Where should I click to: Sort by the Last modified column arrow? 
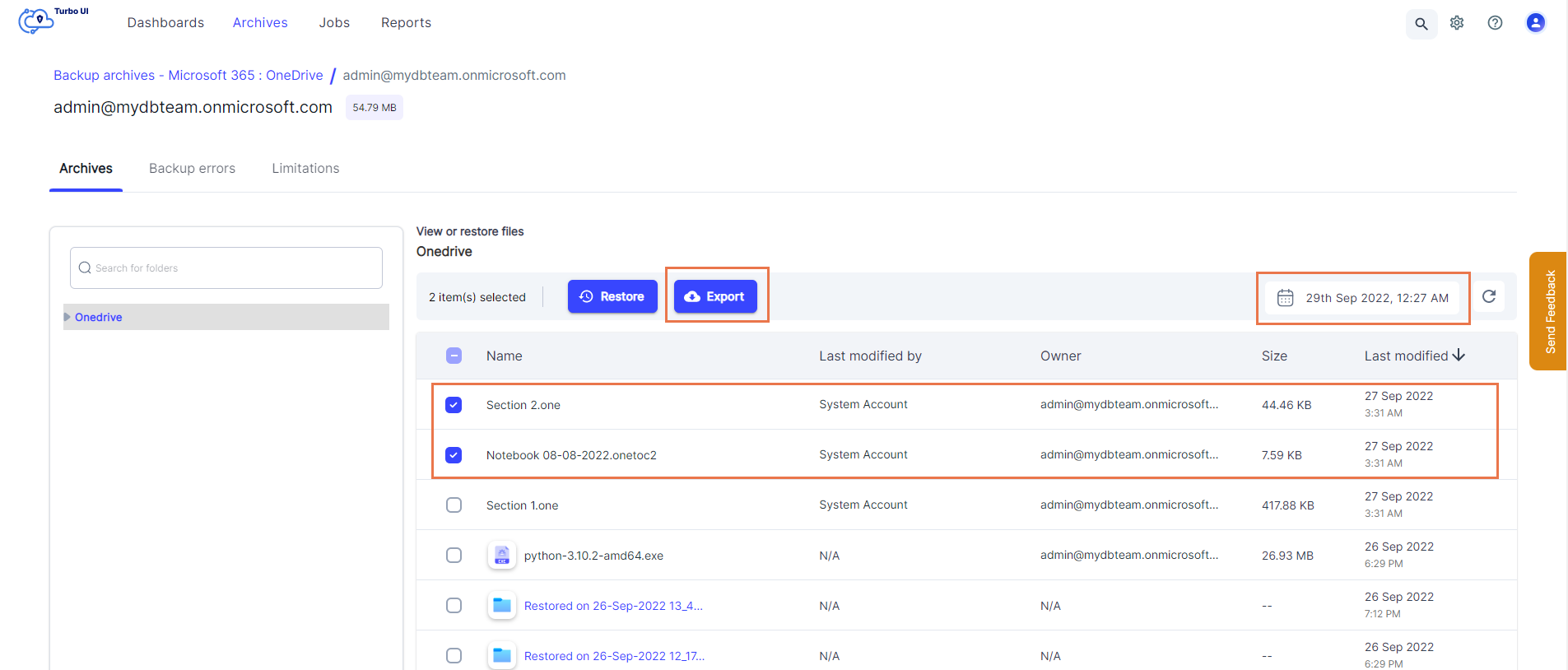pos(1459,356)
